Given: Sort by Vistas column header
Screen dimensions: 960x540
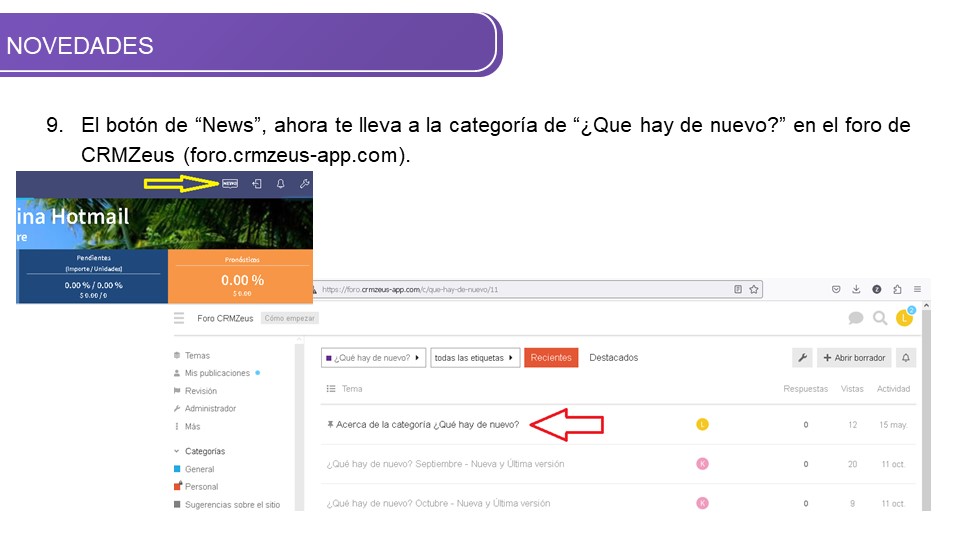Looking at the screenshot, I should tap(852, 389).
